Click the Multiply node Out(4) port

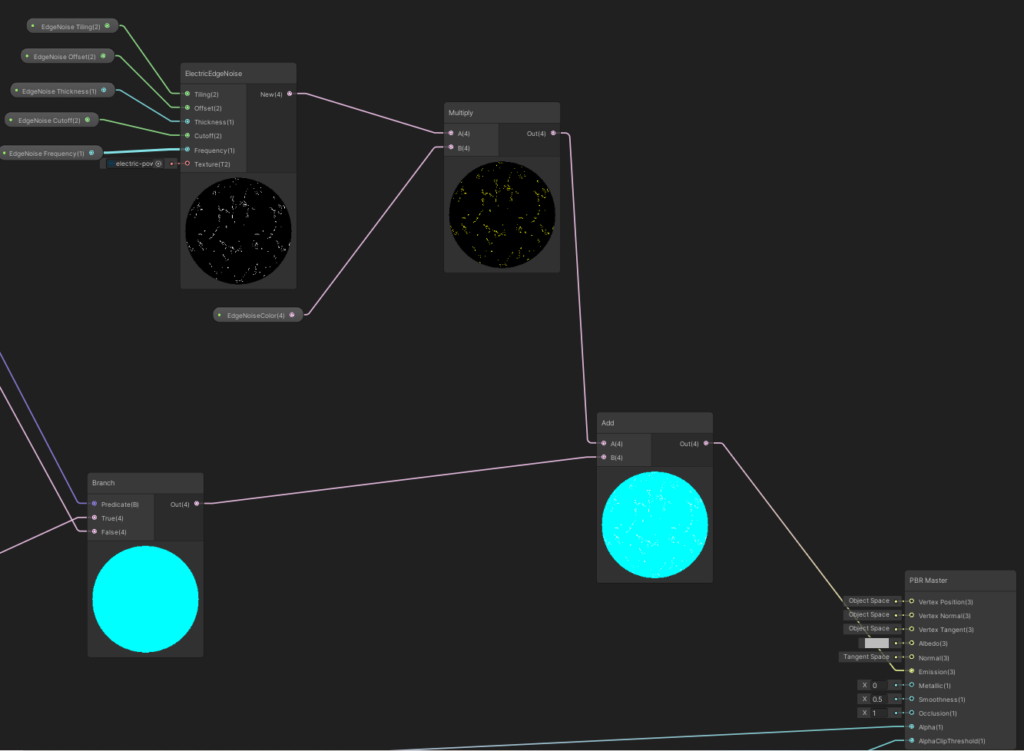point(566,133)
